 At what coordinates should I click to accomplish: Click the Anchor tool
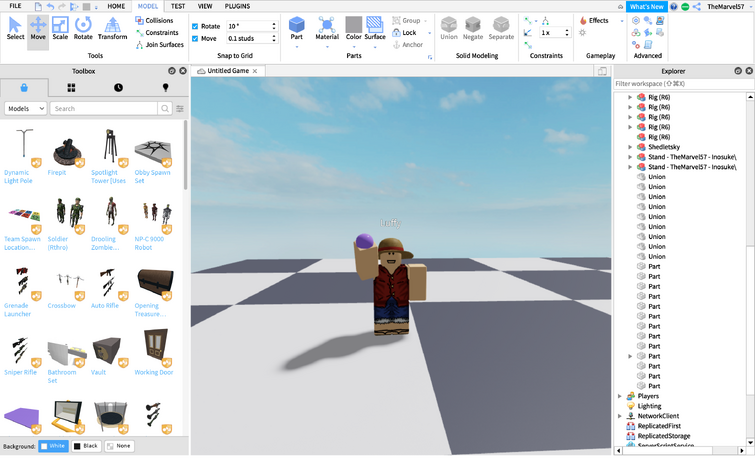coord(408,45)
